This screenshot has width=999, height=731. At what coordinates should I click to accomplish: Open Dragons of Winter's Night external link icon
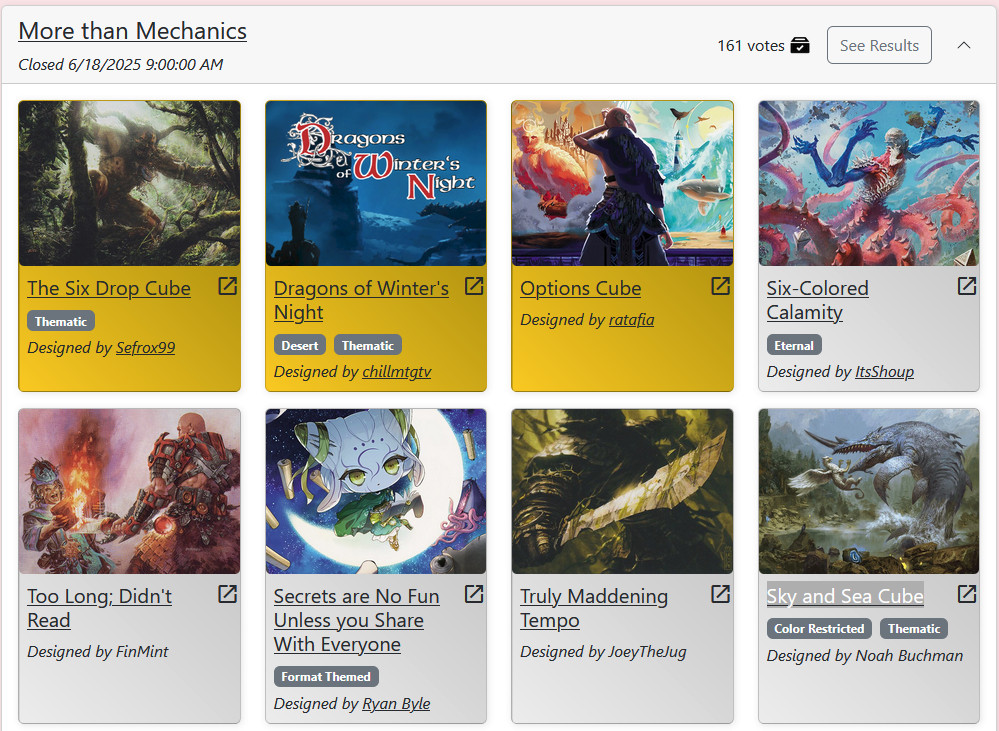pyautogui.click(x=474, y=286)
